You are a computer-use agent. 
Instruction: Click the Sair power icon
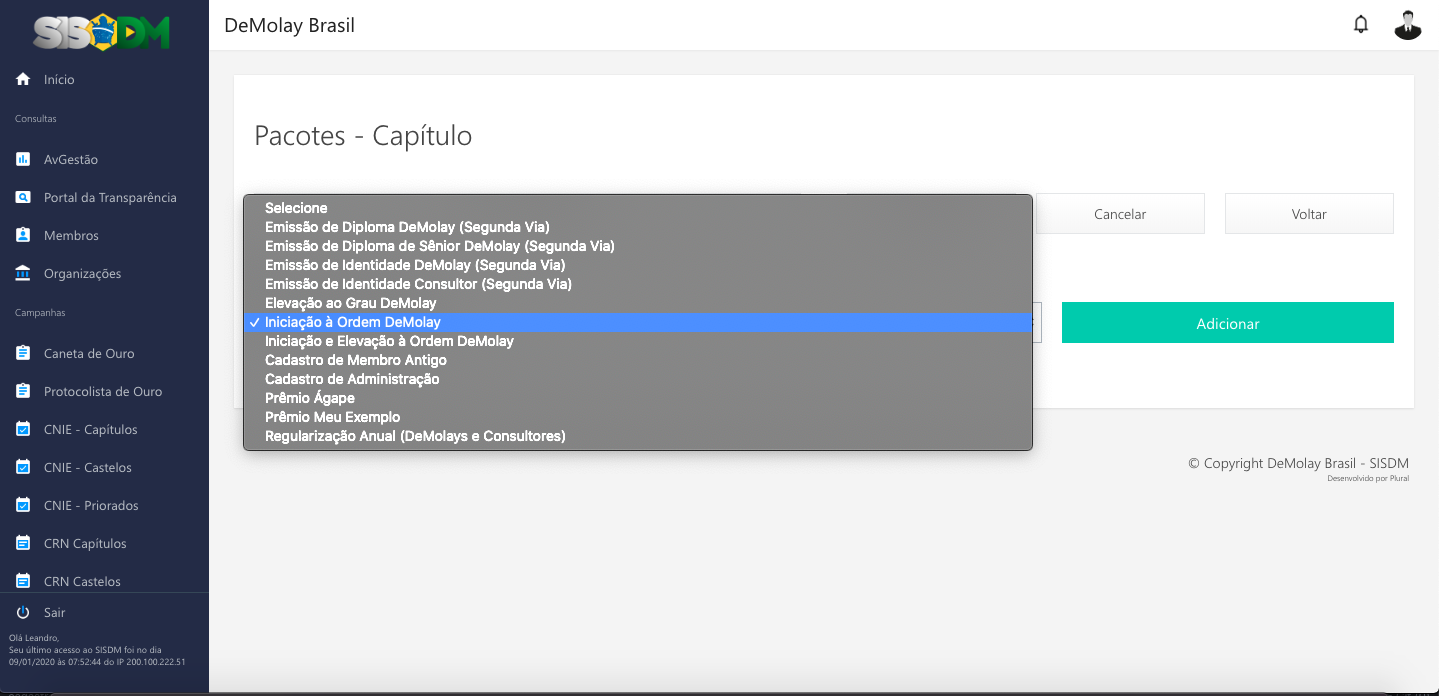click(x=23, y=612)
